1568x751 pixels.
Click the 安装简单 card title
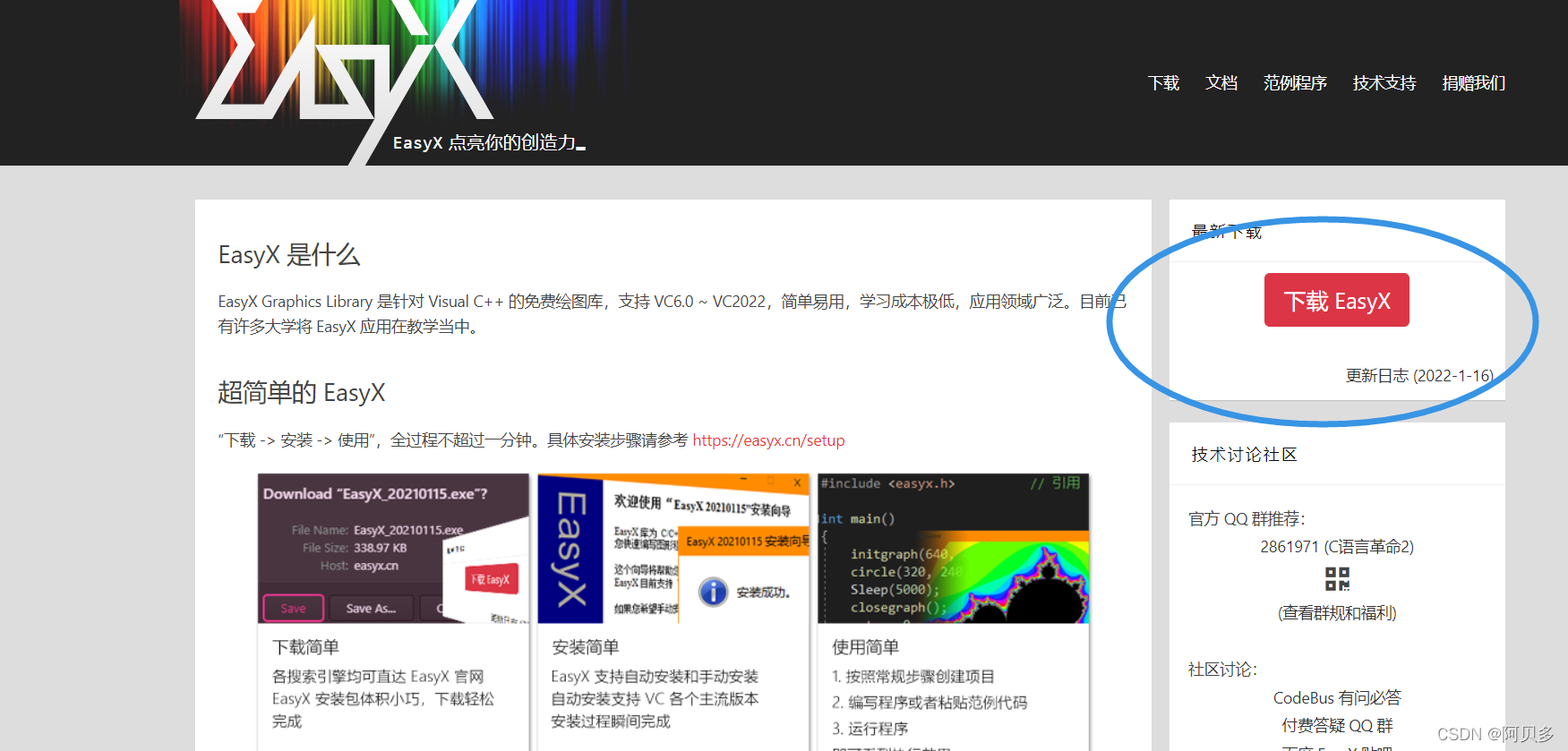pos(585,647)
